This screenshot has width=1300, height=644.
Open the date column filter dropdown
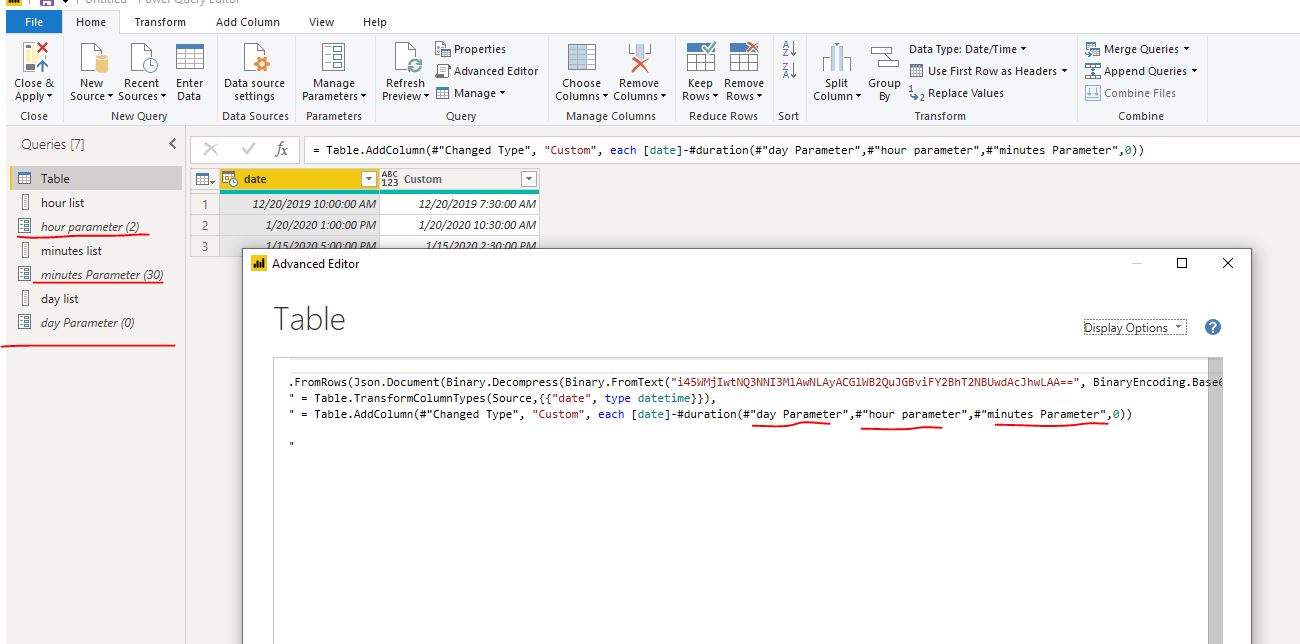pos(368,179)
